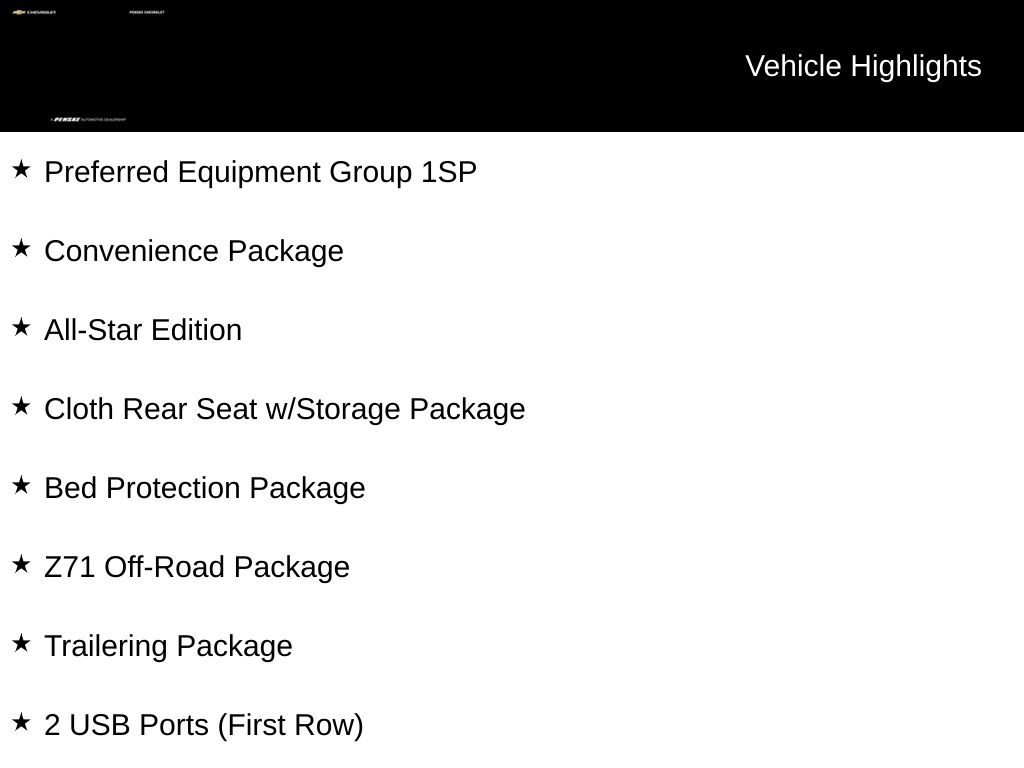The width and height of the screenshot is (1024, 768).
Task: Open Cloth Rear Seat w/Storage Package entry
Action: [285, 410]
